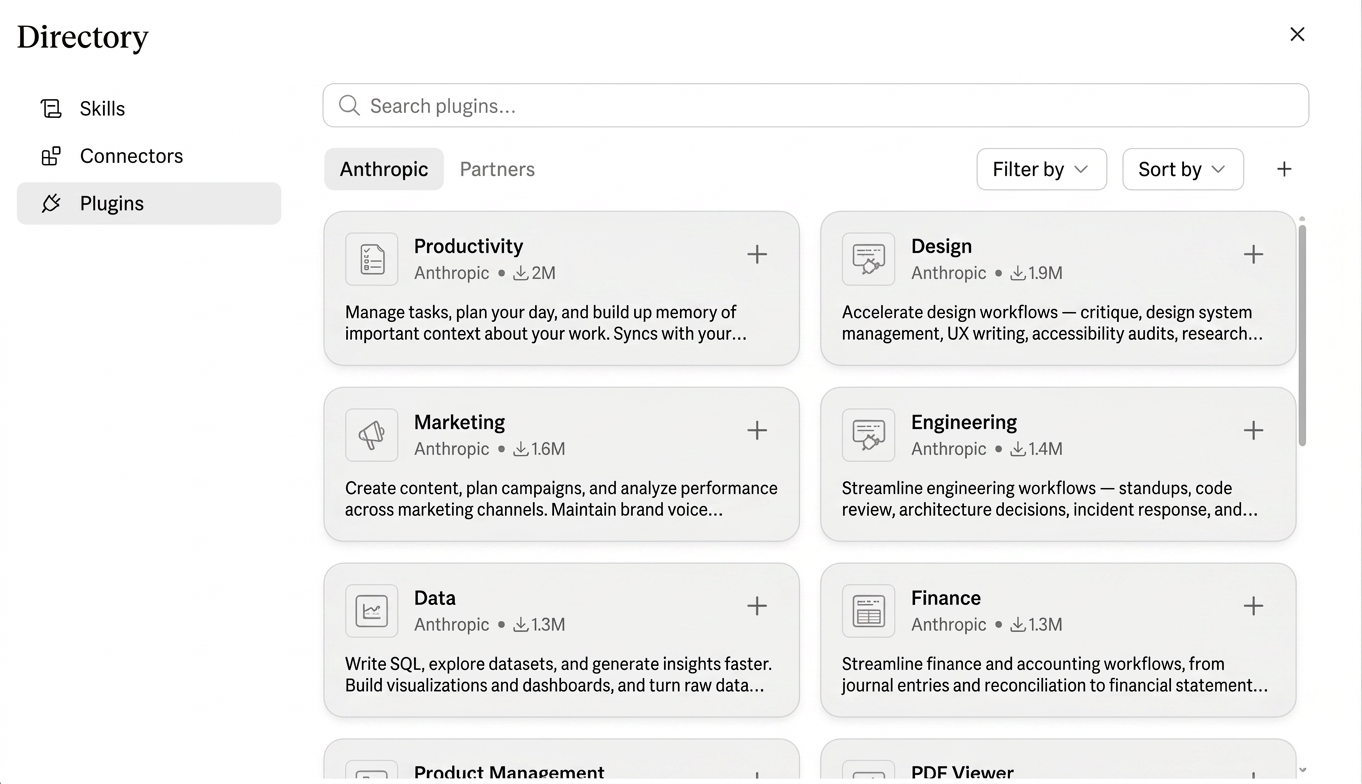
Task: Open the Sort by dropdown
Action: [x=1183, y=169]
